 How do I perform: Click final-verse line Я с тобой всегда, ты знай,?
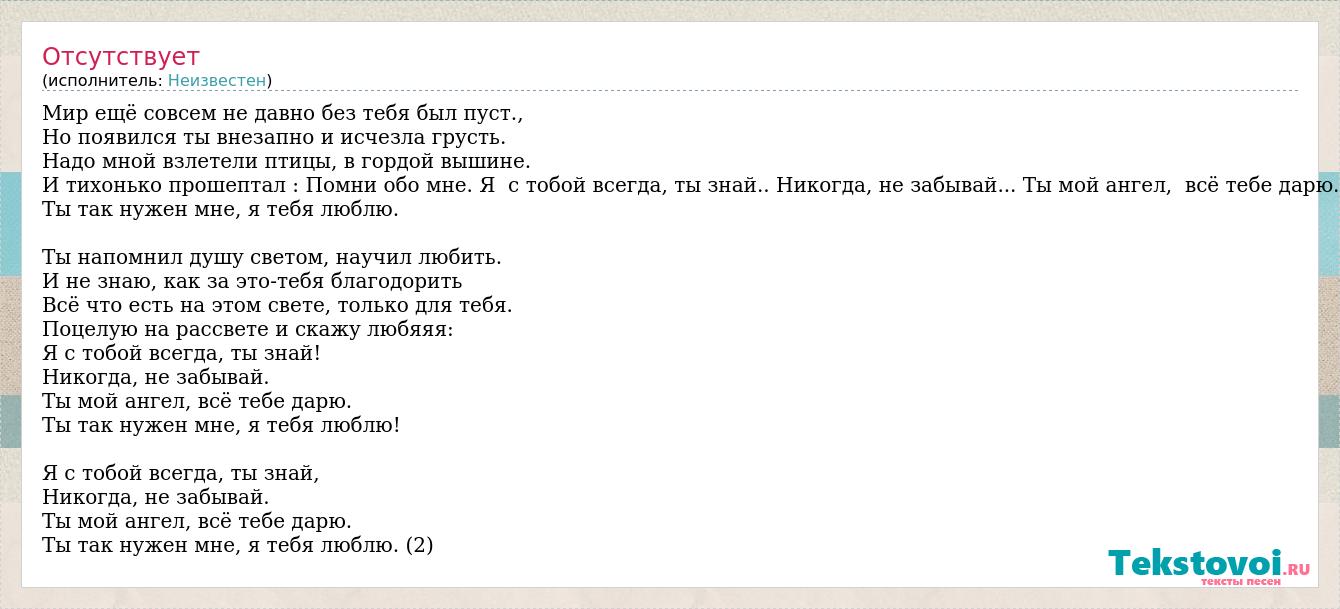click(181, 473)
